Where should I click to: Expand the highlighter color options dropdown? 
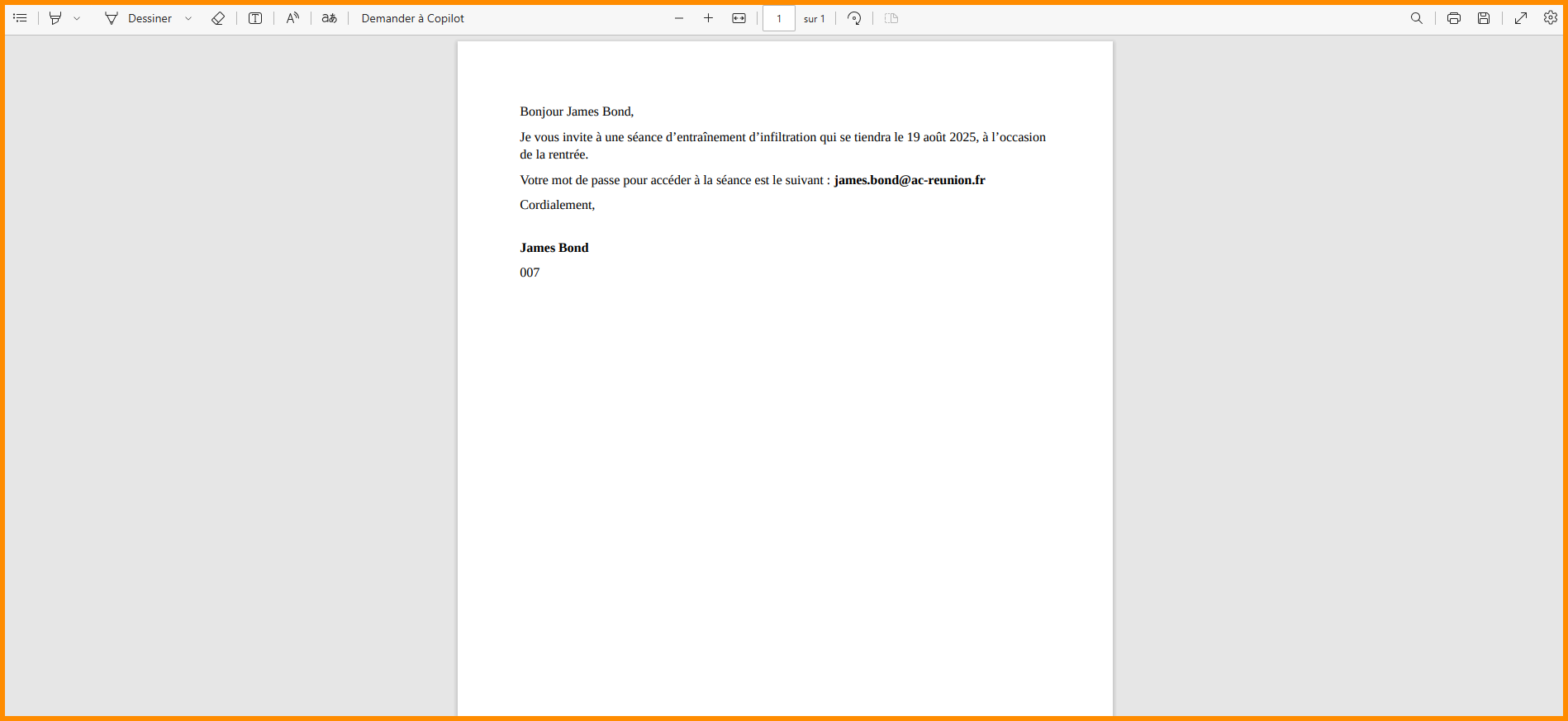(x=77, y=18)
